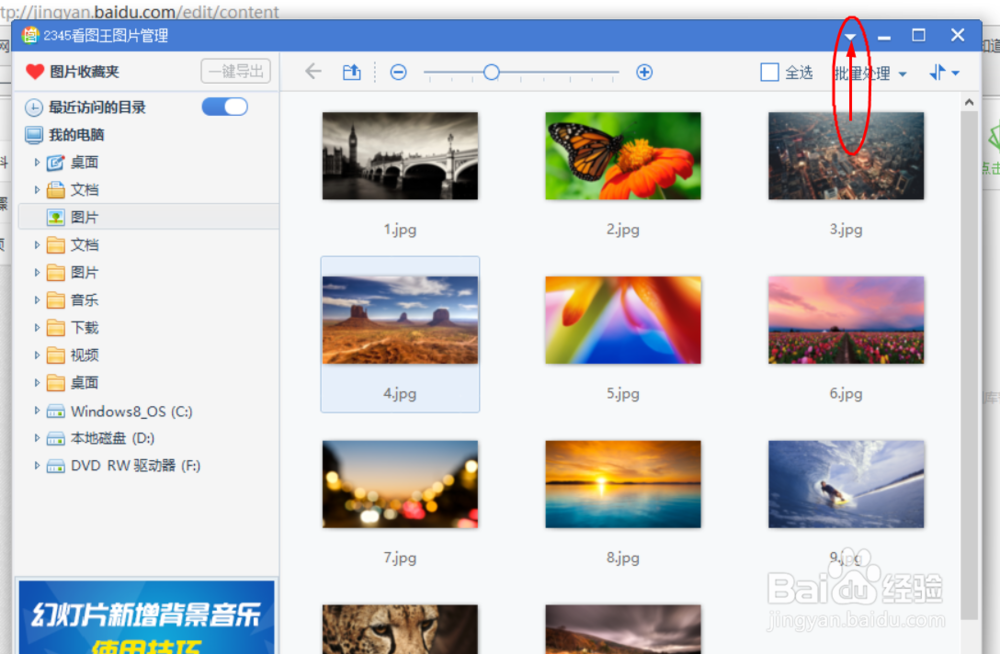This screenshot has height=654, width=1000.
Task: Open the 3.jpg city aerial thumbnail
Action: 846,156
